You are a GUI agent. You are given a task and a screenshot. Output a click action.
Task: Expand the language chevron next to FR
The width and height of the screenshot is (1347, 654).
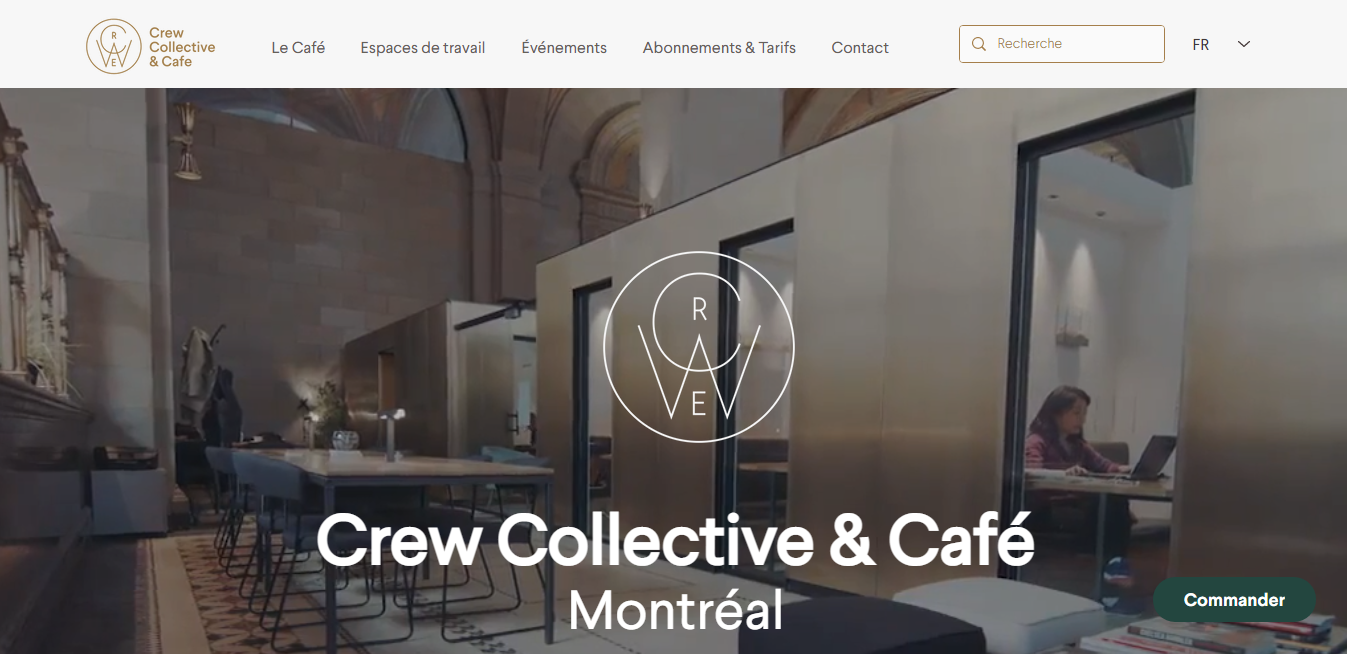coord(1244,44)
